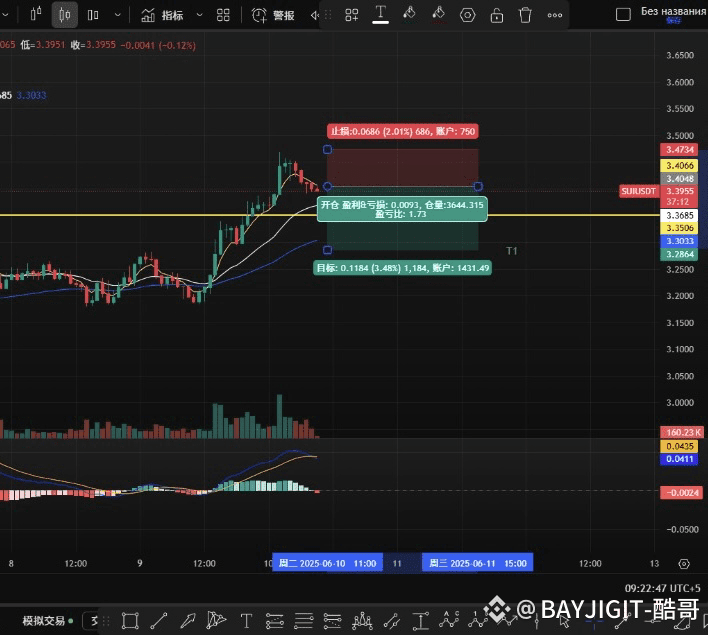708x635 pixels.
Task: Select the regression channel tool icon
Action: click(391, 621)
